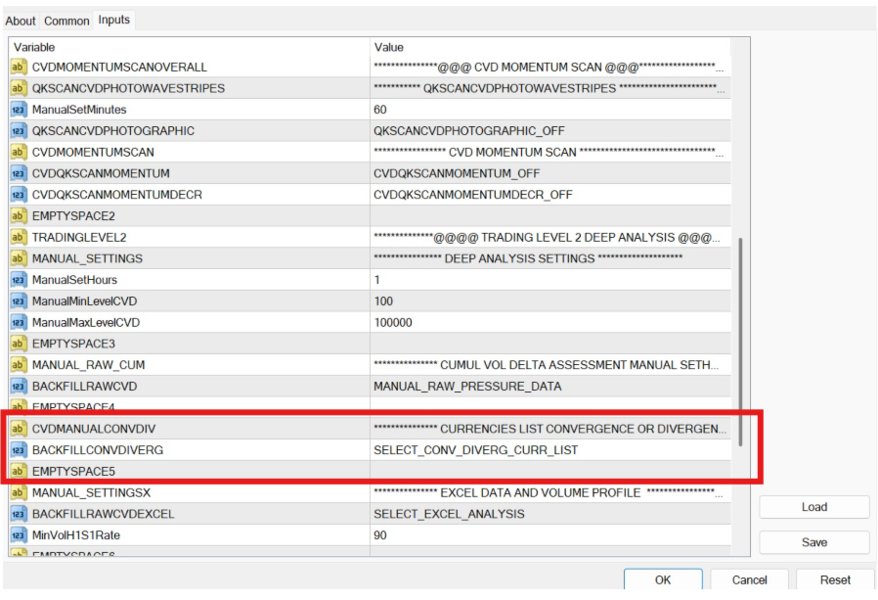Click the string icon beside CVDMOMENTUMSCAN
The width and height of the screenshot is (878, 600).
(x=18, y=152)
